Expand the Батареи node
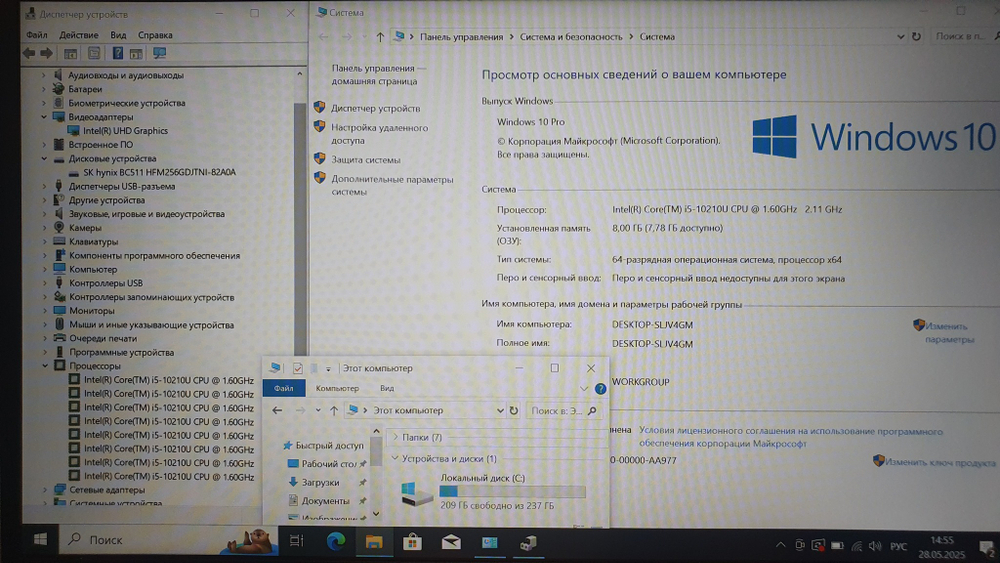Screen dimensions: 1000x563 click(44, 89)
